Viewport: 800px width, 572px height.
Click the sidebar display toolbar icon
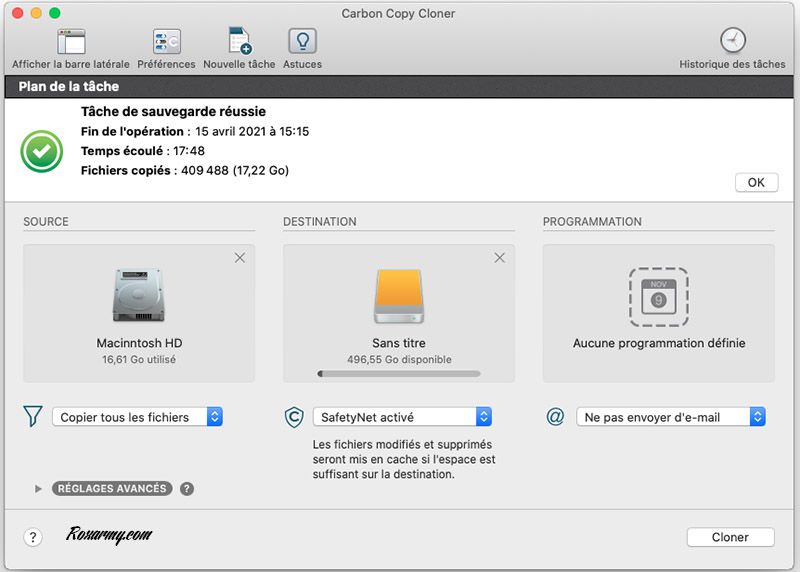point(71,42)
